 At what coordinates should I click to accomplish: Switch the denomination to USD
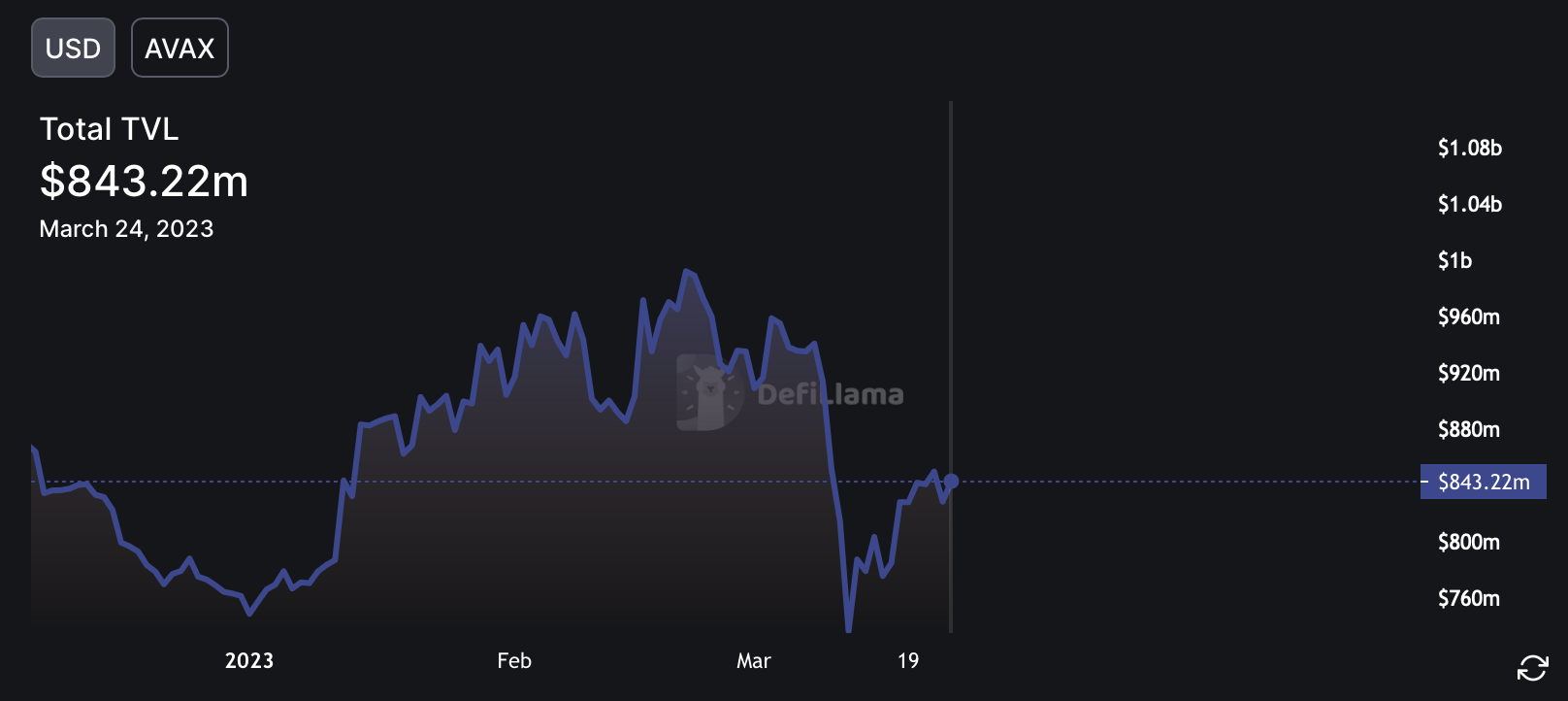(73, 48)
